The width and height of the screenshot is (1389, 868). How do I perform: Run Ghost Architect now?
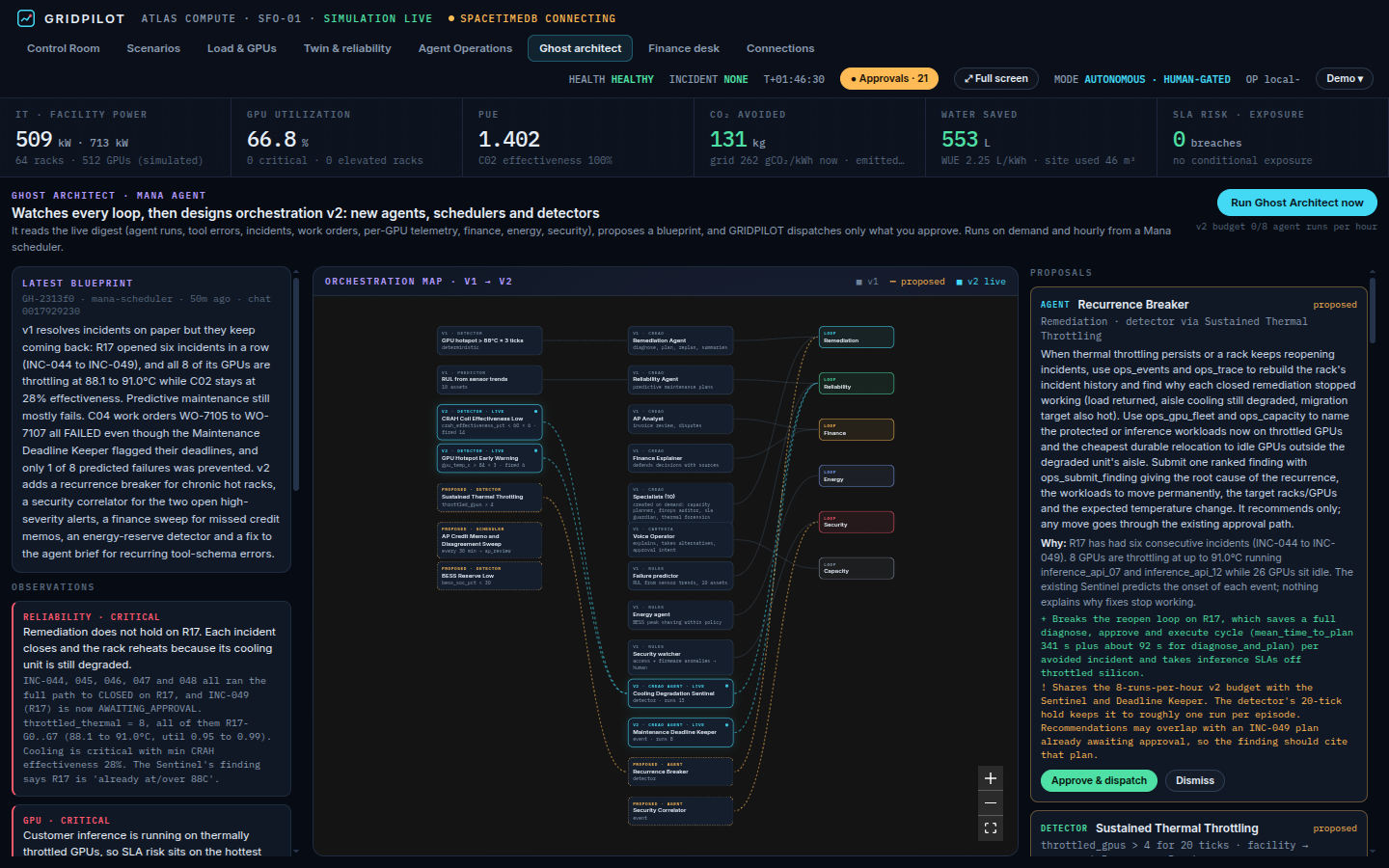coord(1297,203)
